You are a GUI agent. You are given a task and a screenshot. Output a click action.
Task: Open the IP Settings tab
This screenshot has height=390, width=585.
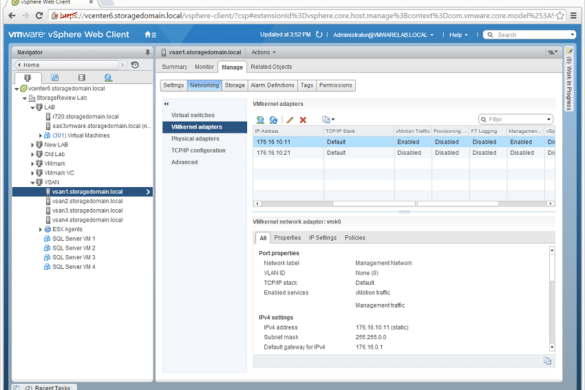click(x=323, y=238)
